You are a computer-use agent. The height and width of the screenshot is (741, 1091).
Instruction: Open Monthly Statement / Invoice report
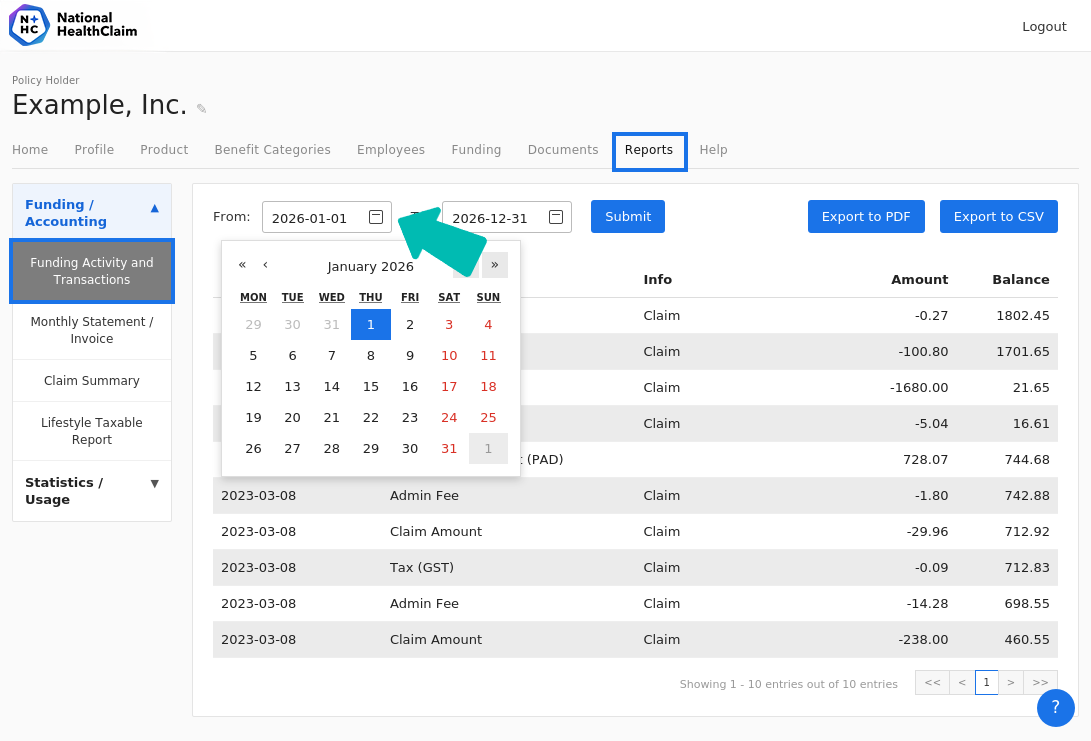(x=92, y=330)
